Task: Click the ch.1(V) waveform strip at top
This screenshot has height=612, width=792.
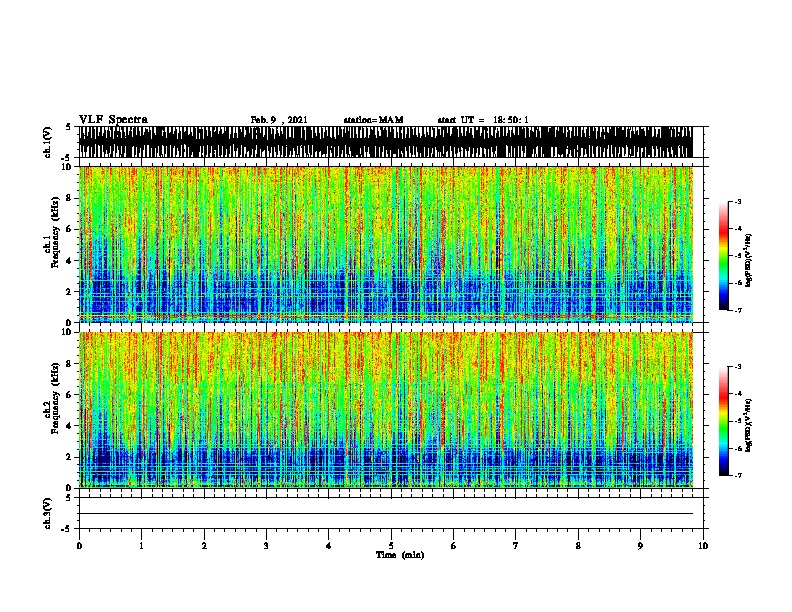Action: 386,142
